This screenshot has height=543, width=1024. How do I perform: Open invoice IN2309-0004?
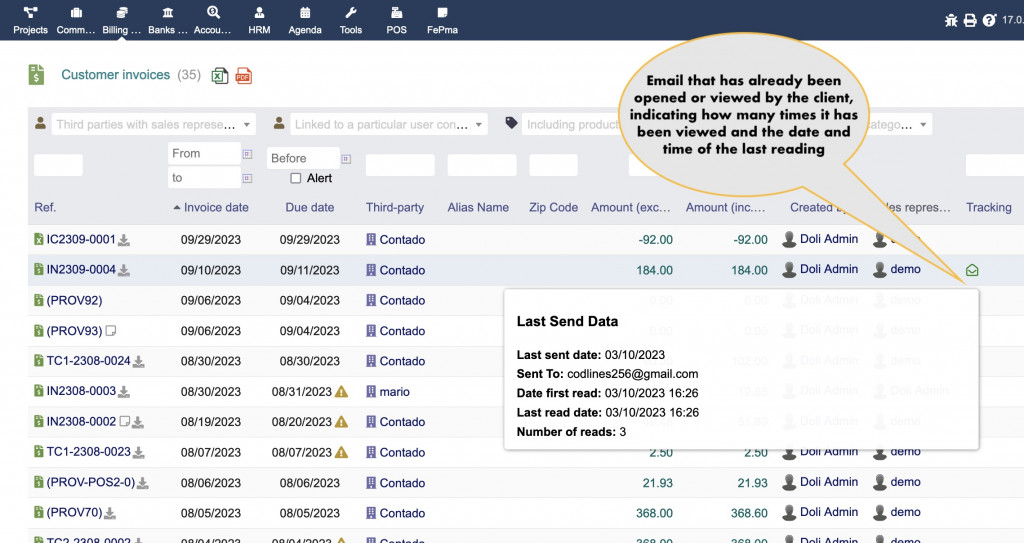pos(80,270)
